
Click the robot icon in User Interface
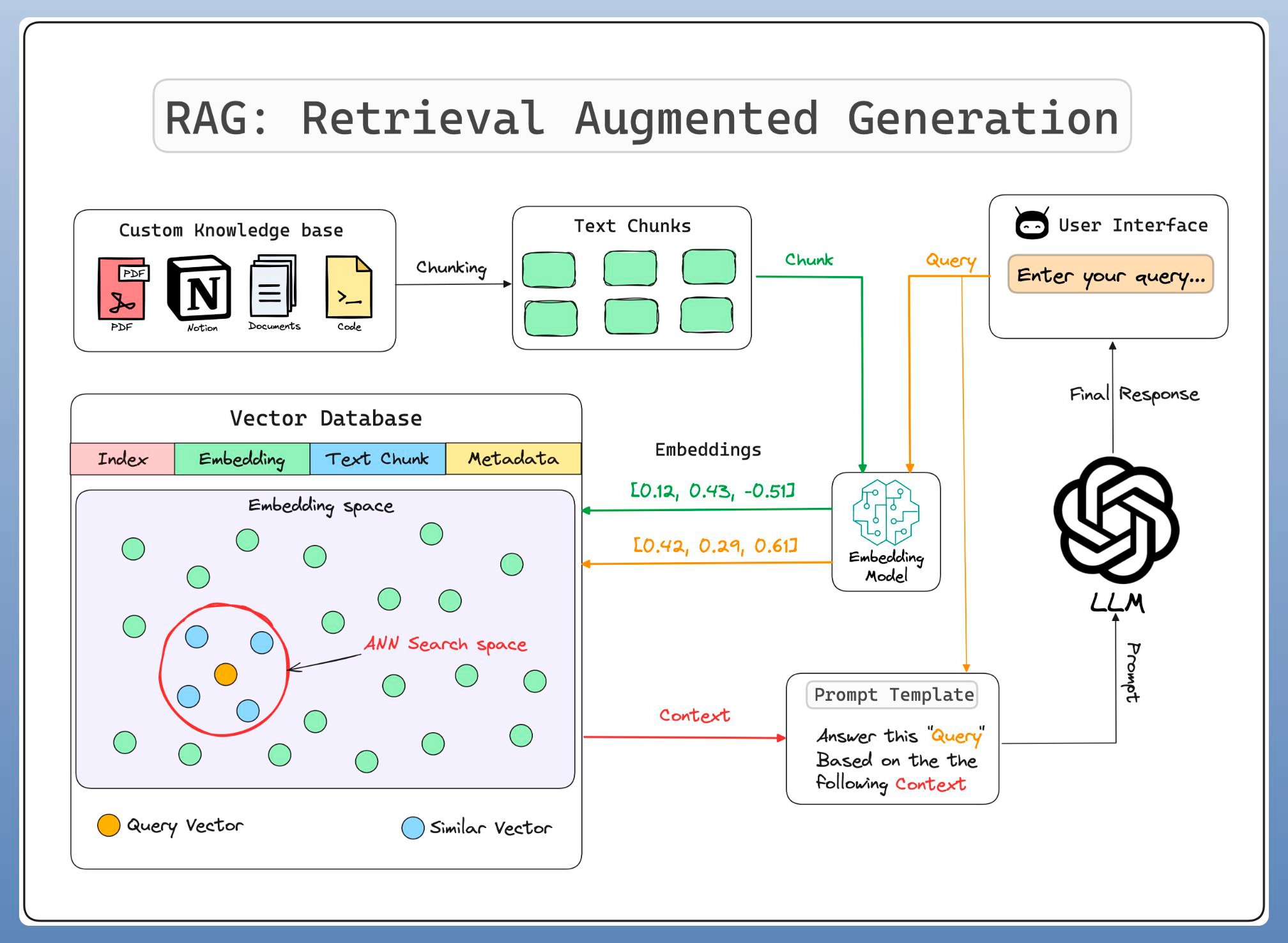(1033, 224)
